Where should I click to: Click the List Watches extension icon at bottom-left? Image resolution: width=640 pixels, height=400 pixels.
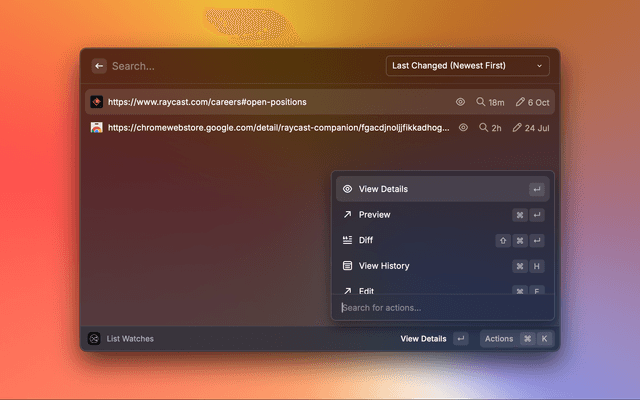coord(94,339)
